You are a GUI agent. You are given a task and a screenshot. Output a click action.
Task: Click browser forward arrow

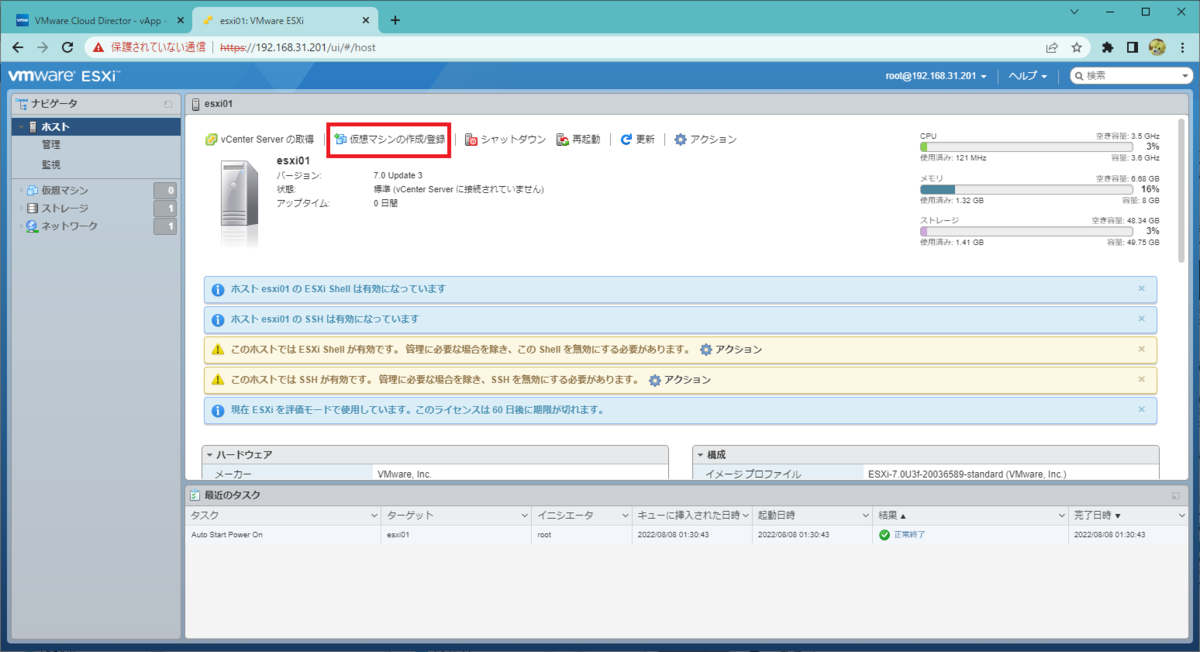(x=43, y=47)
